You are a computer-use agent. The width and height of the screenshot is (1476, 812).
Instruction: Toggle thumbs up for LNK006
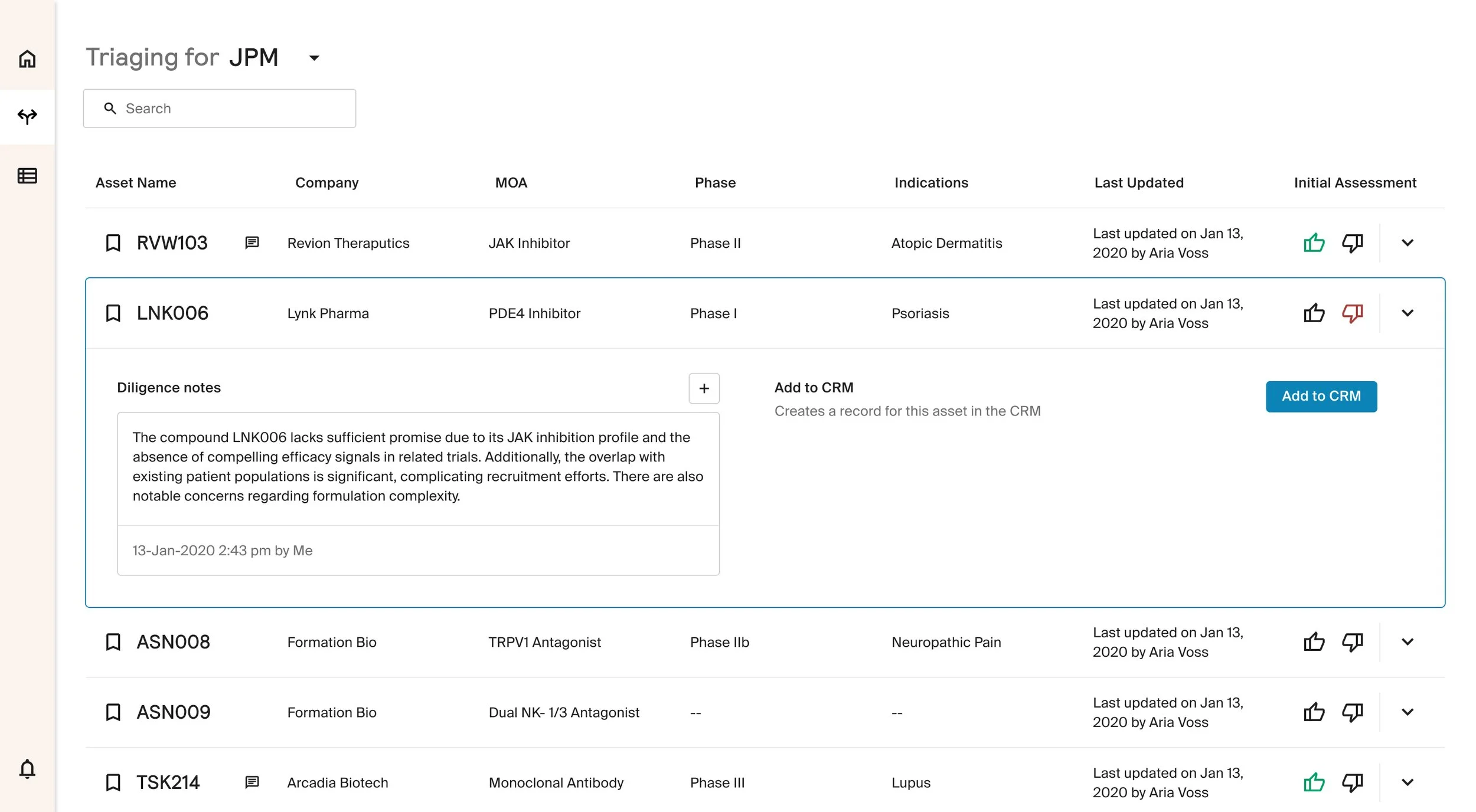click(1314, 313)
